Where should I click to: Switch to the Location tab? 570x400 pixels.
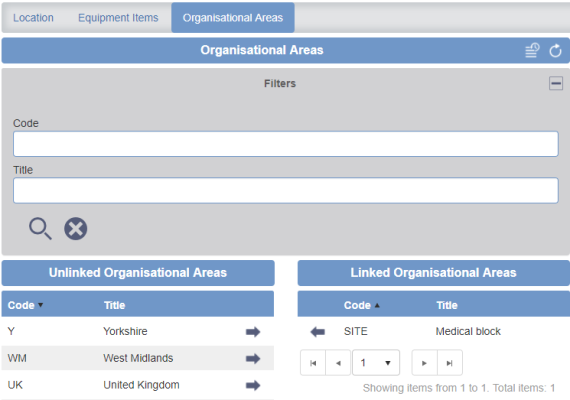click(33, 18)
